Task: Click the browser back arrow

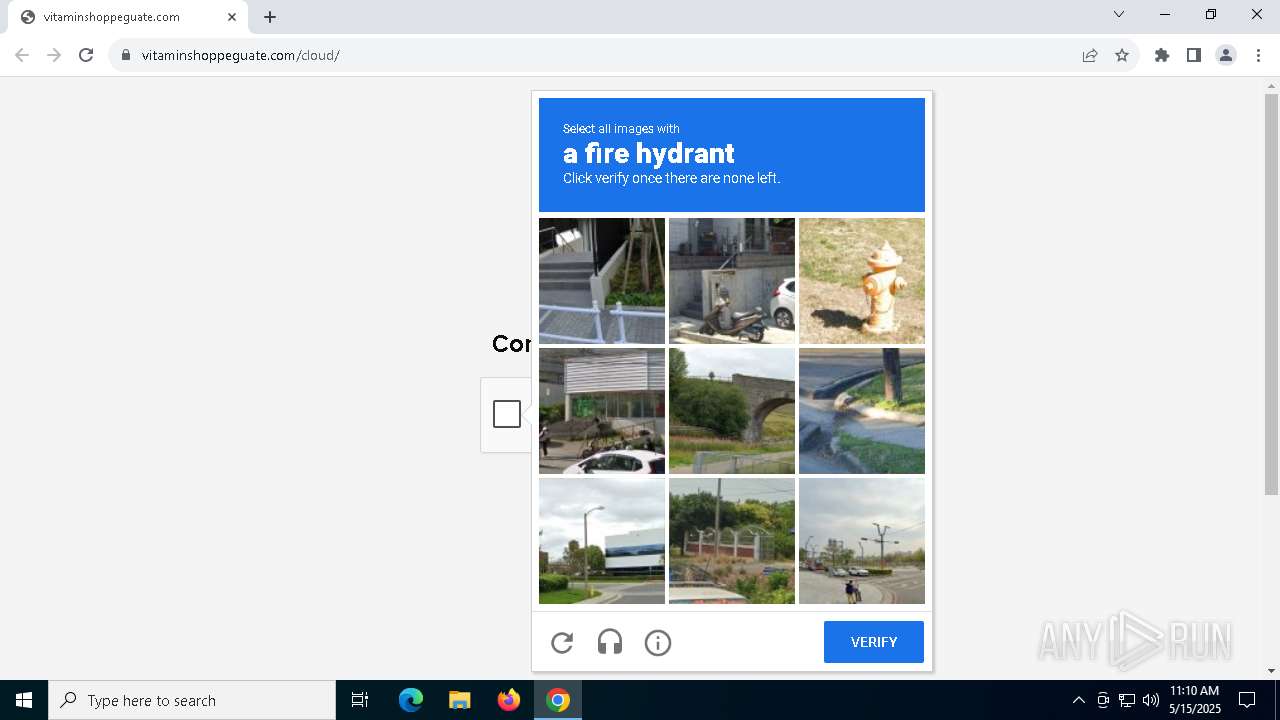Action: (22, 55)
